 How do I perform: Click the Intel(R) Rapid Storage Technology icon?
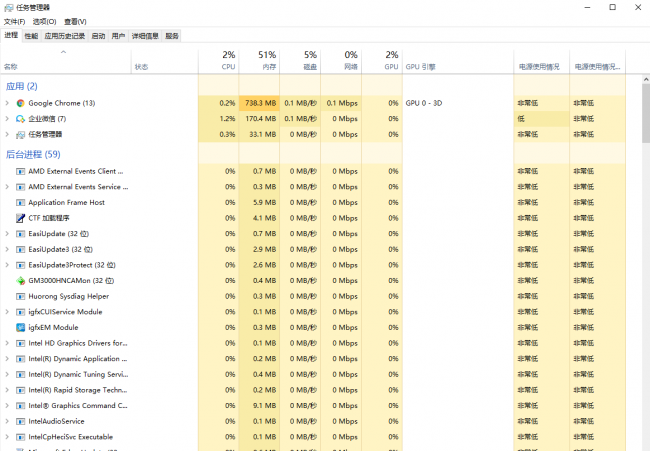tap(20, 390)
